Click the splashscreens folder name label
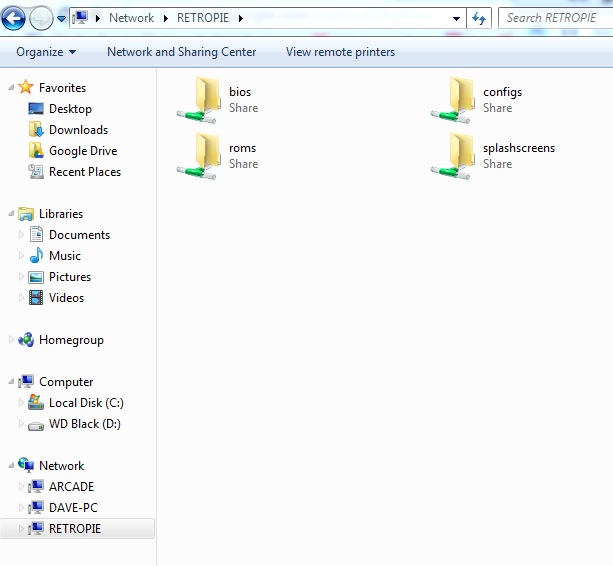 pyautogui.click(x=519, y=148)
